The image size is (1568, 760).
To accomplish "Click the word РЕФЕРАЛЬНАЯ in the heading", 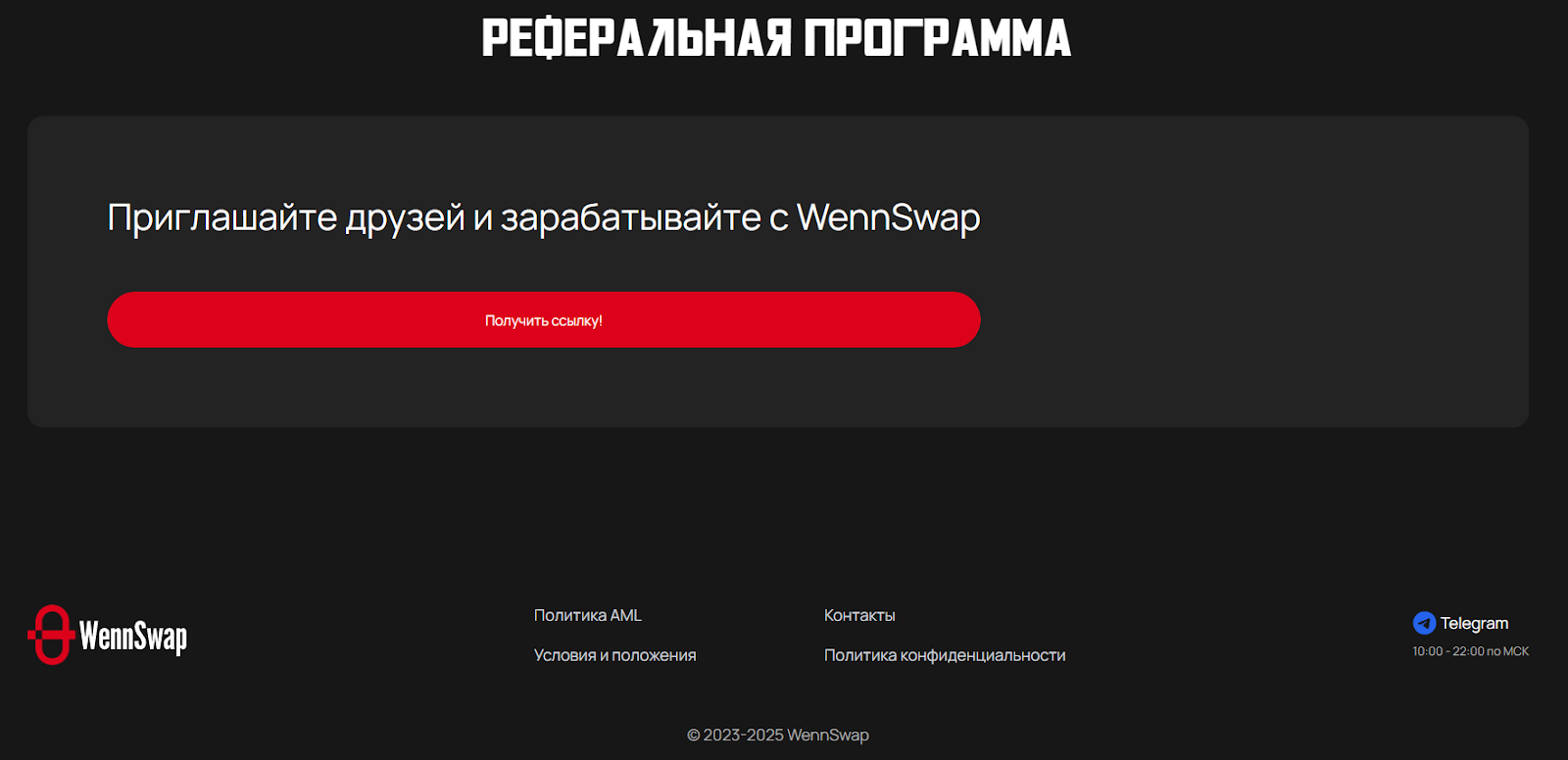I will [637, 39].
